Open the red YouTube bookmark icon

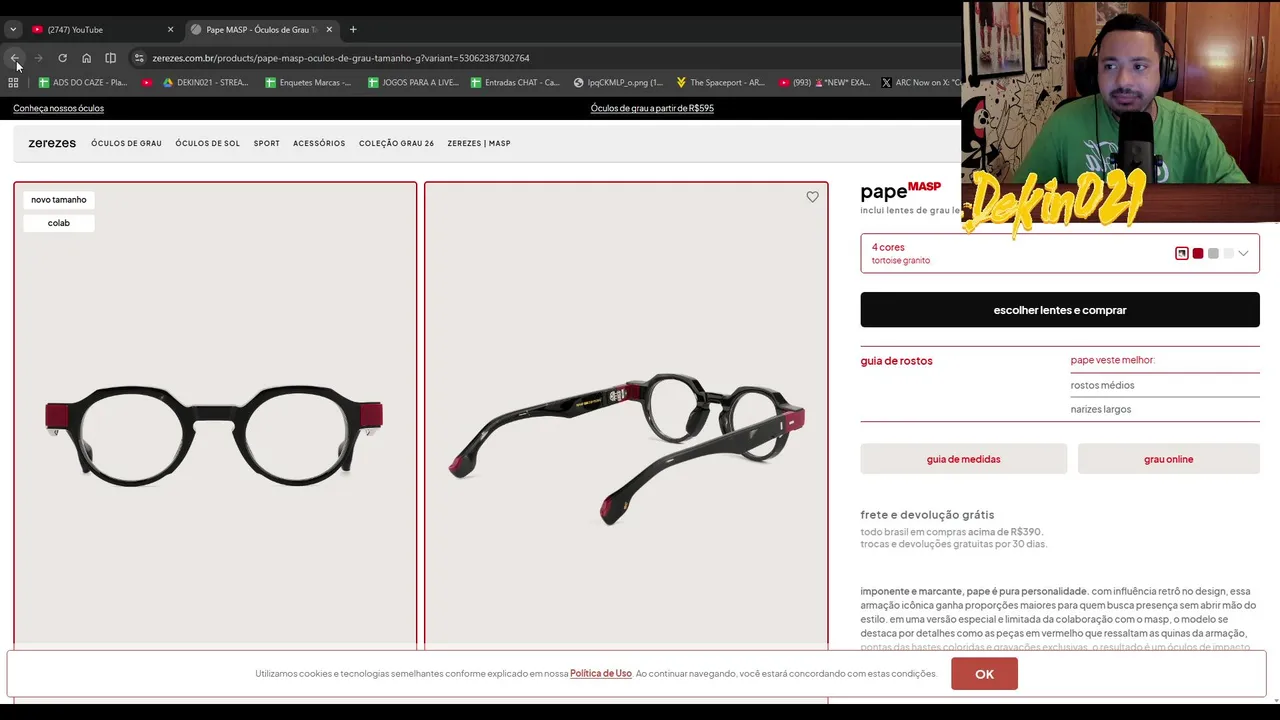[147, 83]
